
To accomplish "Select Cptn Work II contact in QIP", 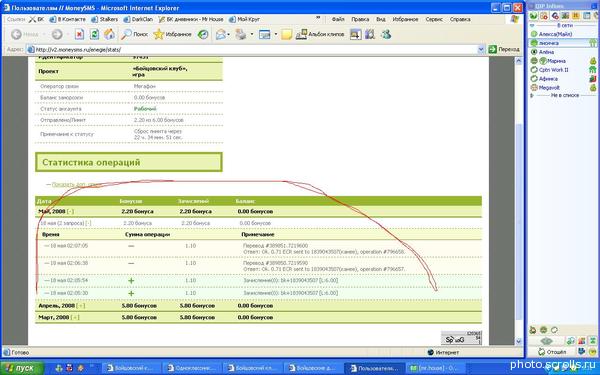I will (x=553, y=70).
